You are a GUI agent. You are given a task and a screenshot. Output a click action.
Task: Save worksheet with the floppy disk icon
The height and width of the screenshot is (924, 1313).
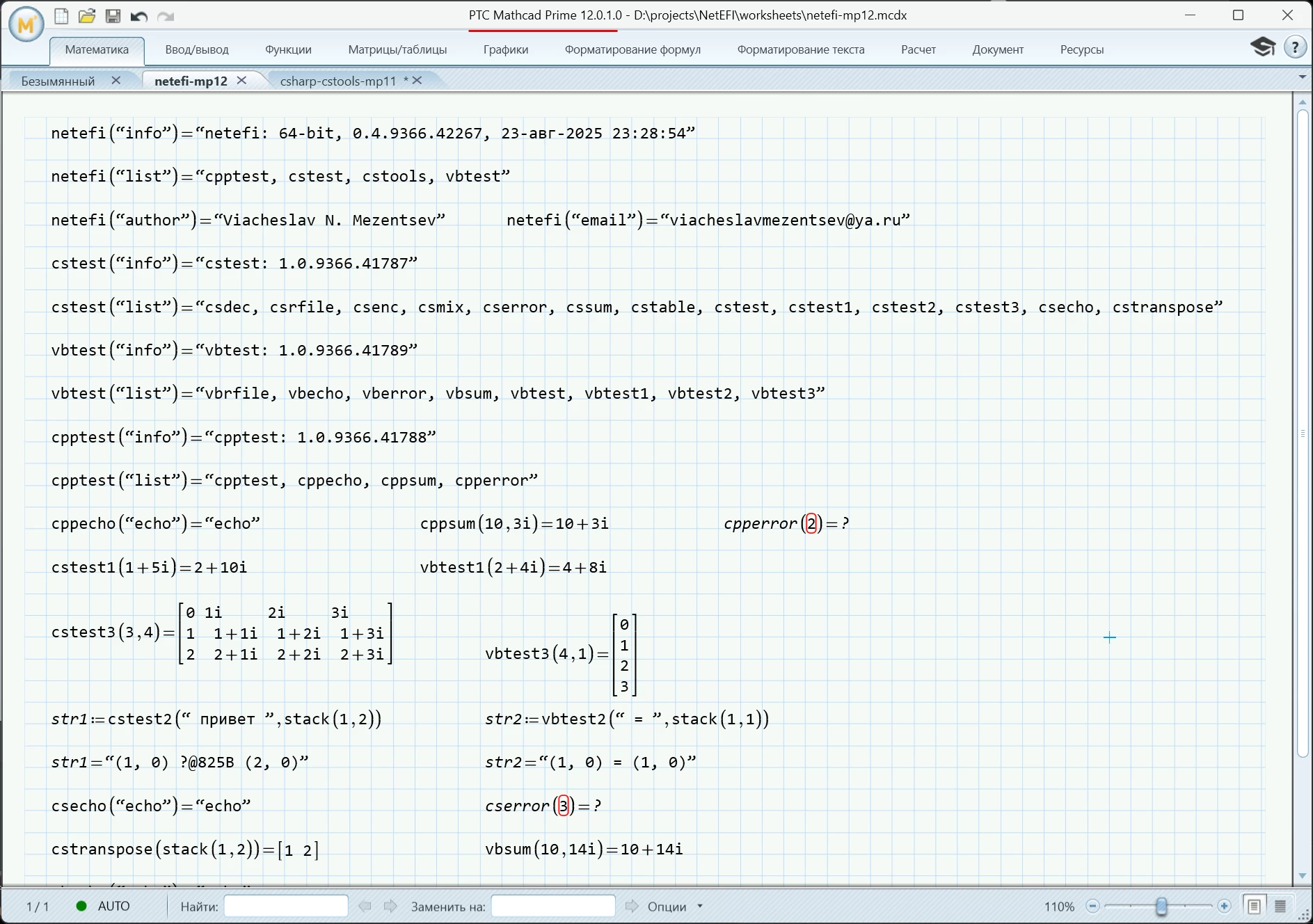113,16
